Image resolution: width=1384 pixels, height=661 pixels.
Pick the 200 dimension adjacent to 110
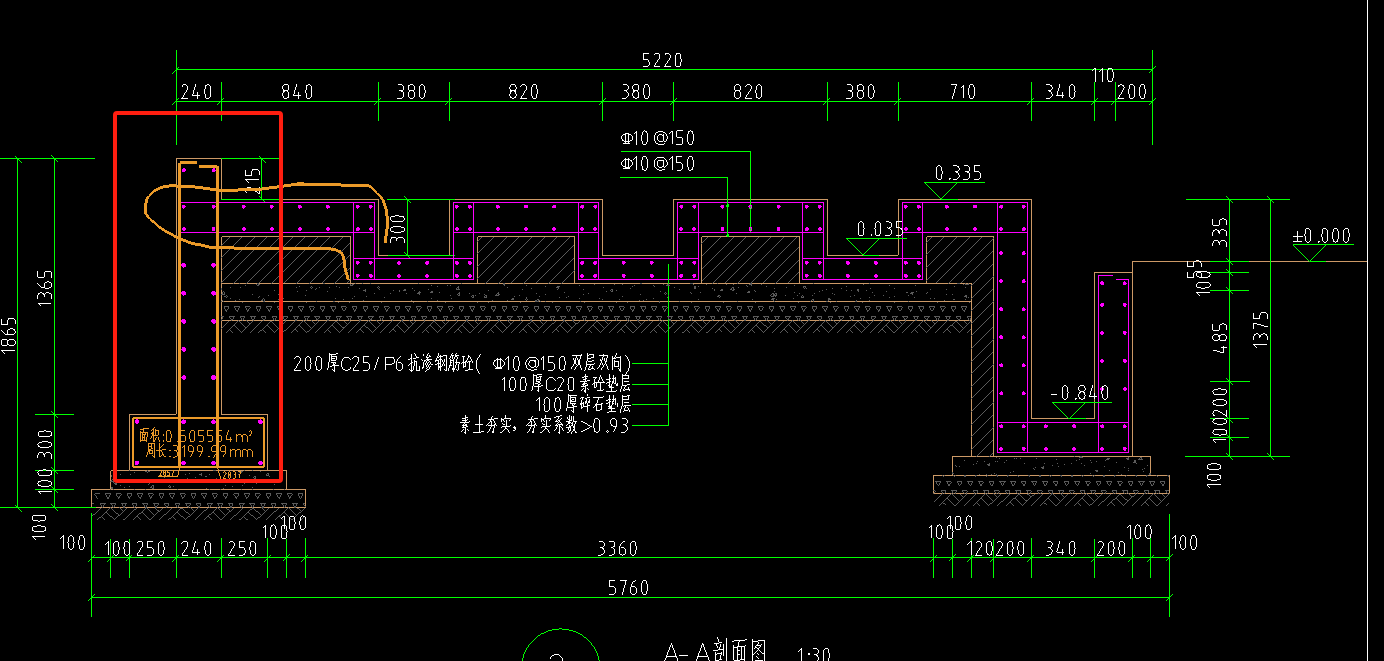[1132, 92]
